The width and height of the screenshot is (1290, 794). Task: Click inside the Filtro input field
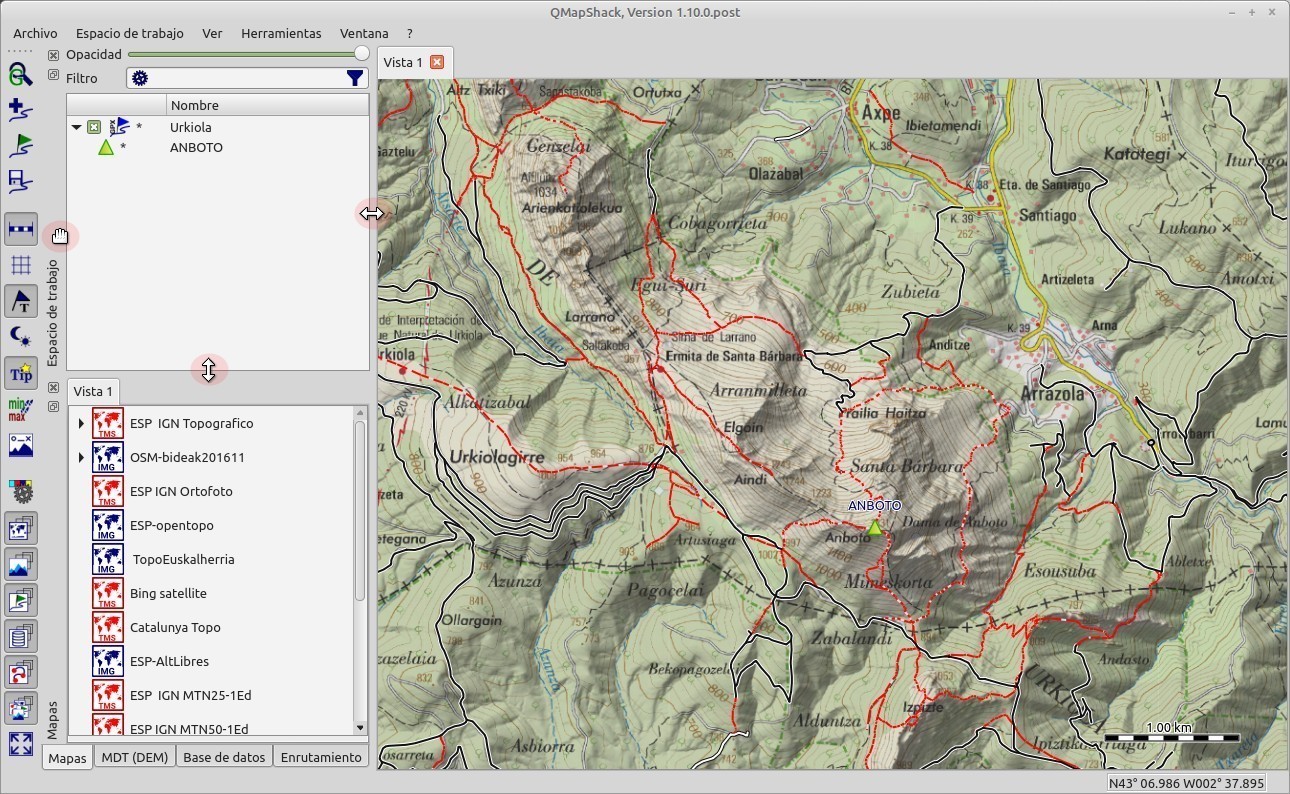pyautogui.click(x=246, y=78)
